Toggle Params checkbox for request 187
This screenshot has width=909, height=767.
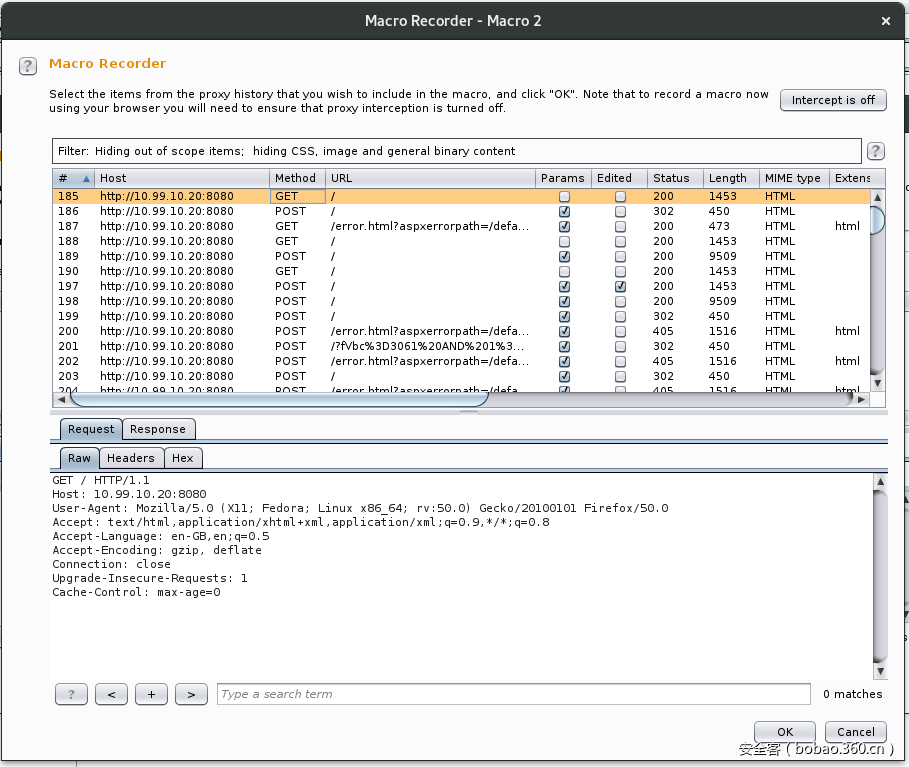pos(564,227)
